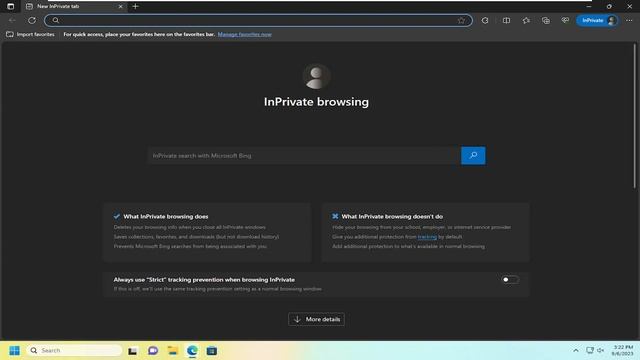640x360 pixels.
Task: Open Microsoft Store on the taskbar
Action: coord(212,351)
